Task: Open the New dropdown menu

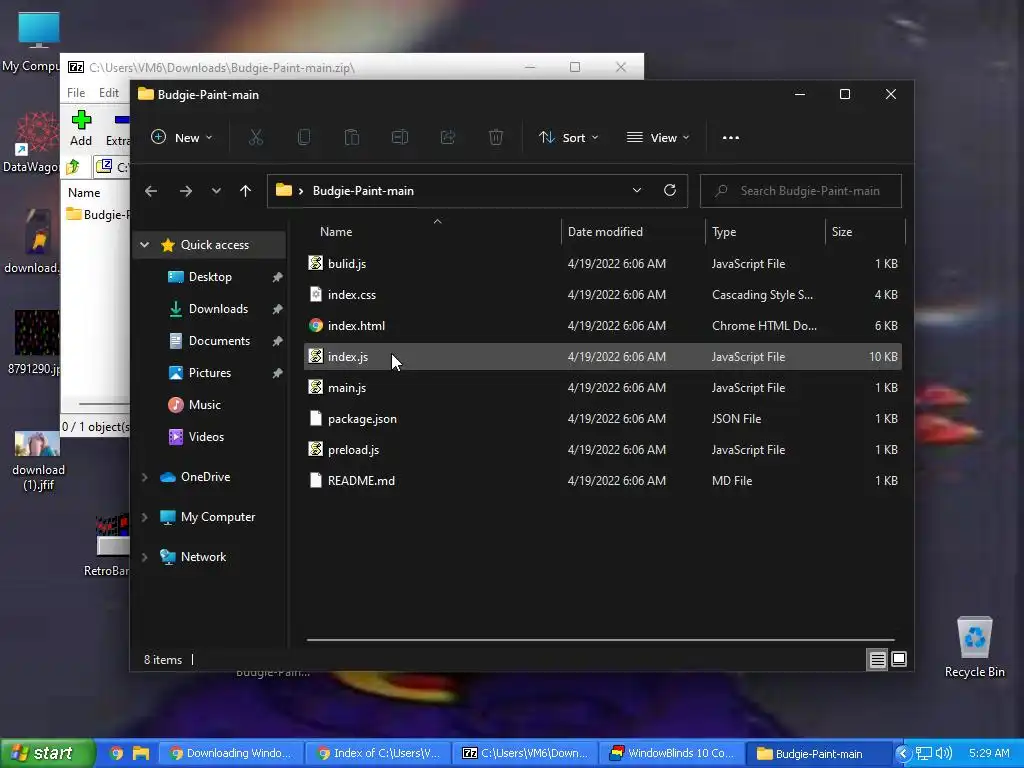Action: click(182, 137)
